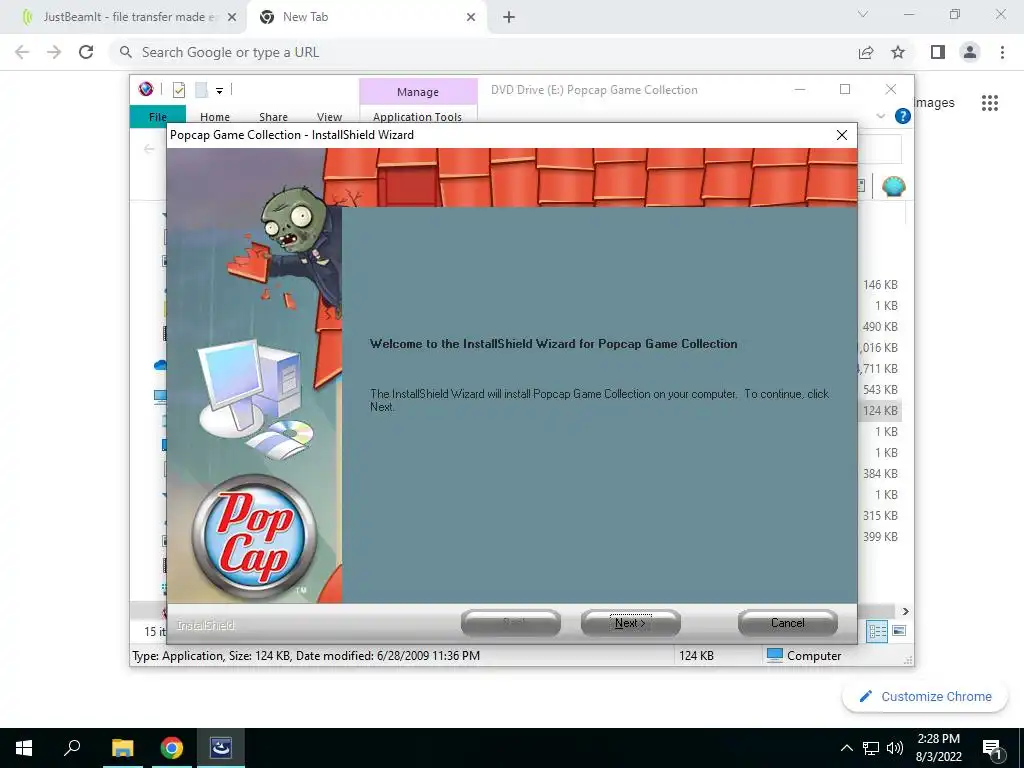Viewport: 1024px width, 768px height.
Task: Open File Explorer from taskbar
Action: pyautogui.click(x=122, y=748)
